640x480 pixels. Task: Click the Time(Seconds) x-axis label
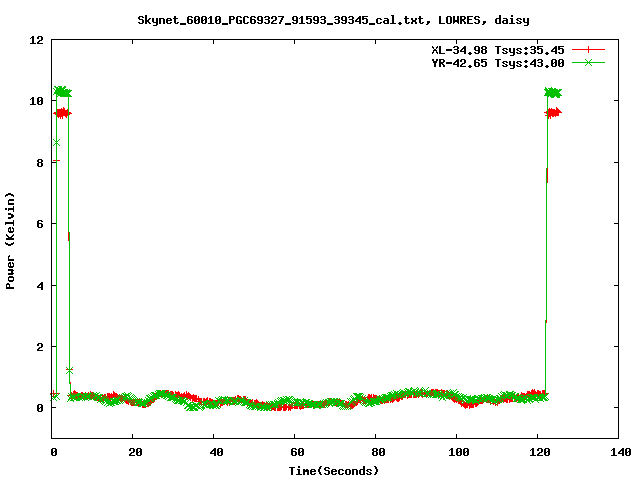point(333,471)
